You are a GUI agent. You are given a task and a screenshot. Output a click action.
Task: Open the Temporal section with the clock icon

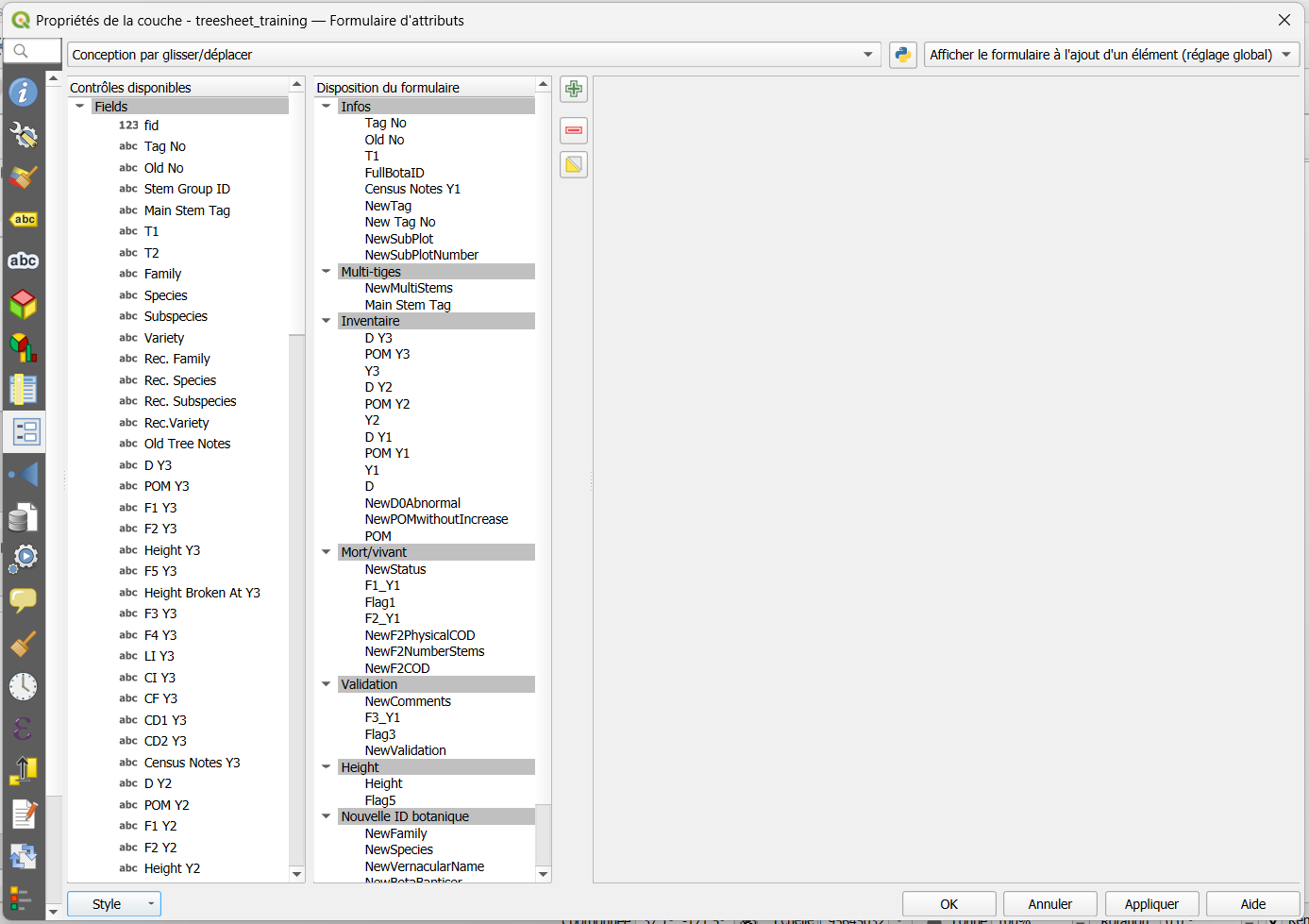(x=24, y=686)
